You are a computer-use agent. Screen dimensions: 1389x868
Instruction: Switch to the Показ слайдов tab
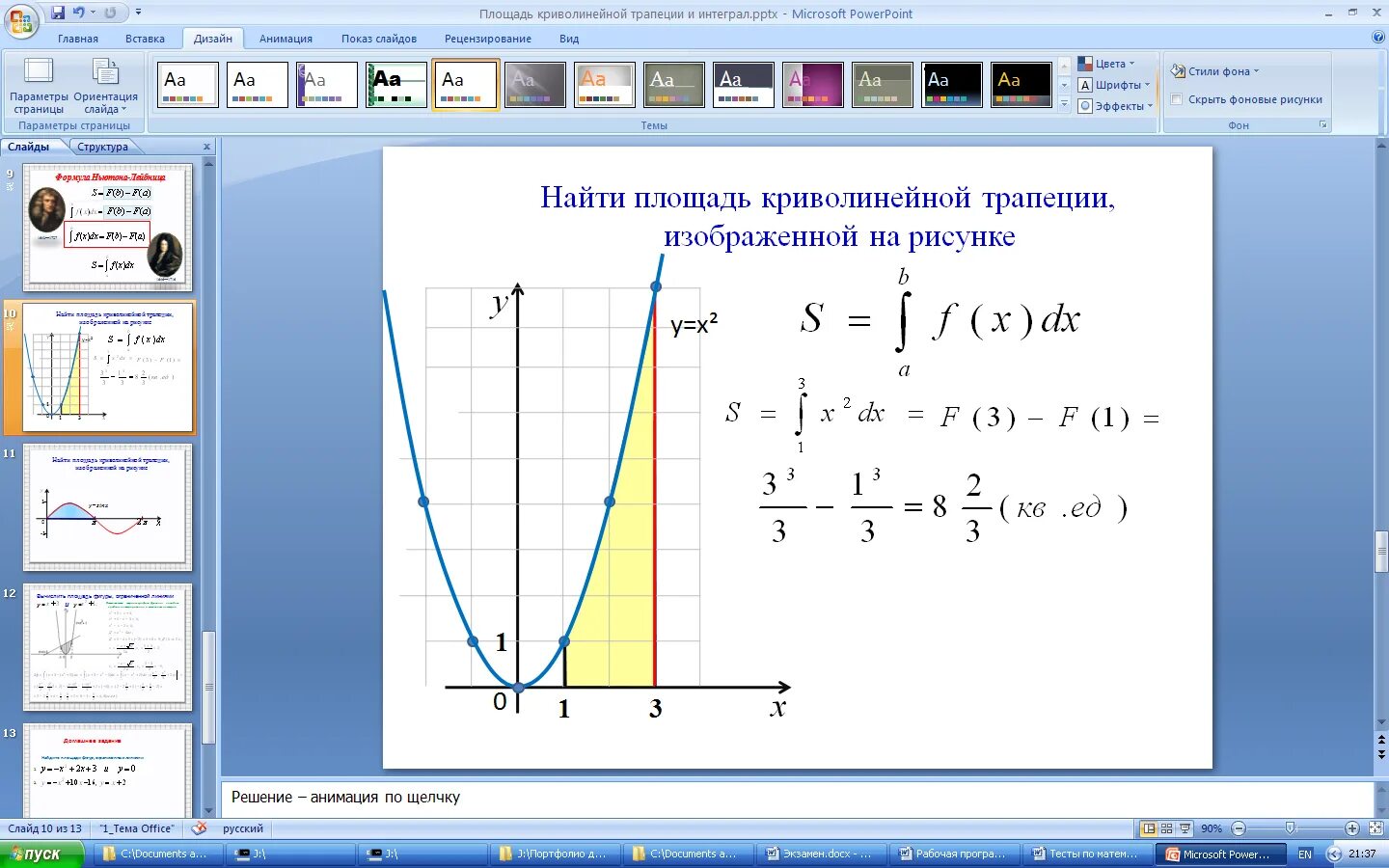(x=379, y=39)
